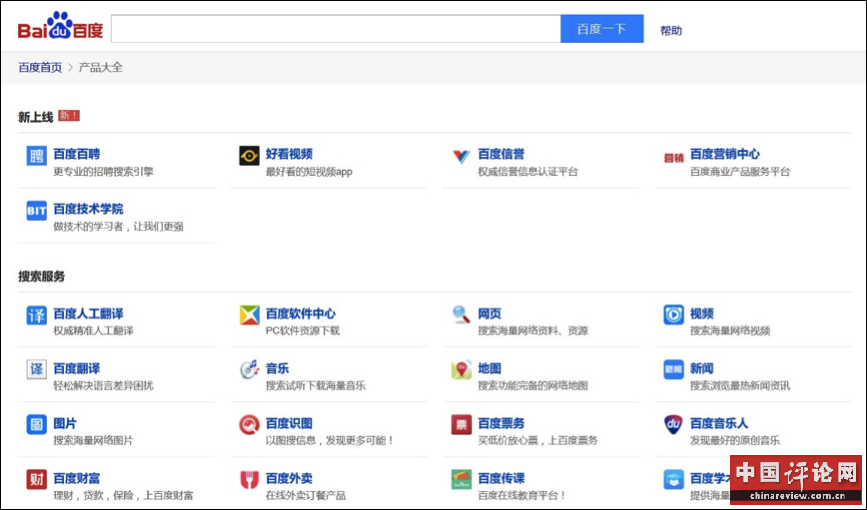Click the 百度传课 green icon
This screenshot has width=867, height=510.
pyautogui.click(x=461, y=479)
